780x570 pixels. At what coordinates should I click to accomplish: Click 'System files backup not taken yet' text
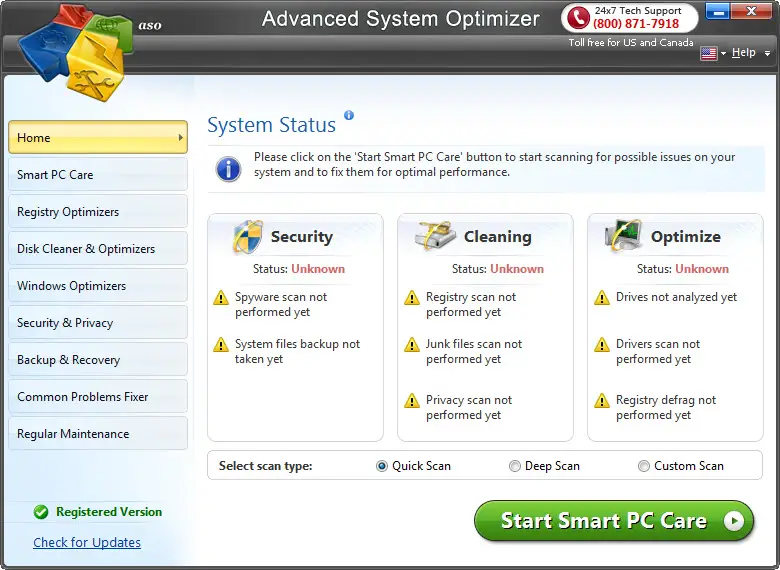point(297,352)
